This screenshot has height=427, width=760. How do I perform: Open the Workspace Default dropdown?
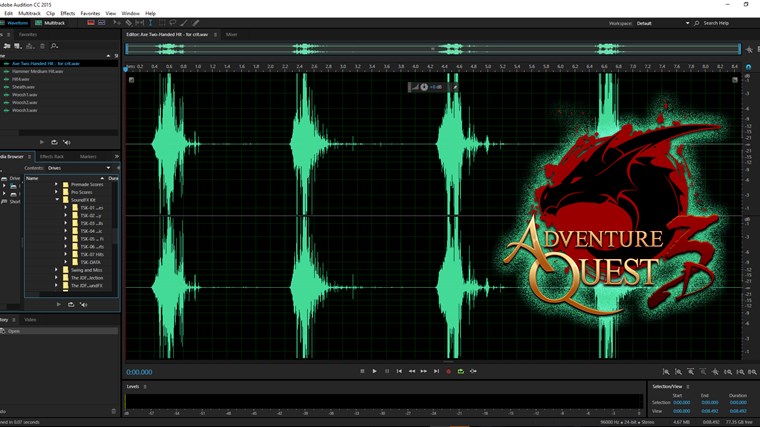pos(663,23)
